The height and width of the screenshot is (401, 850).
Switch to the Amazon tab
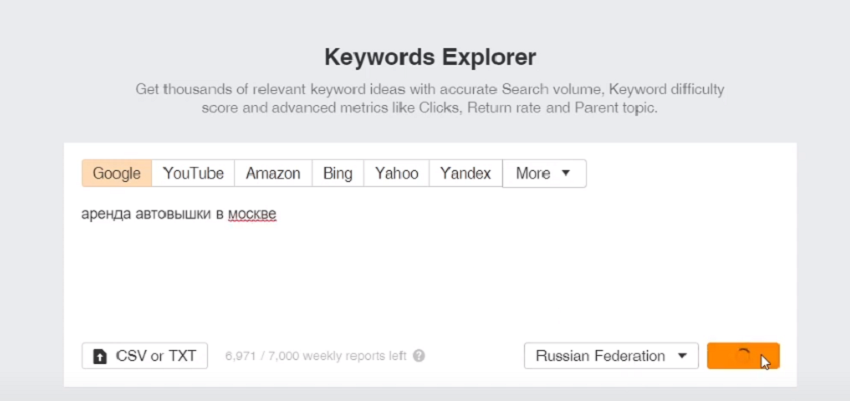273,173
